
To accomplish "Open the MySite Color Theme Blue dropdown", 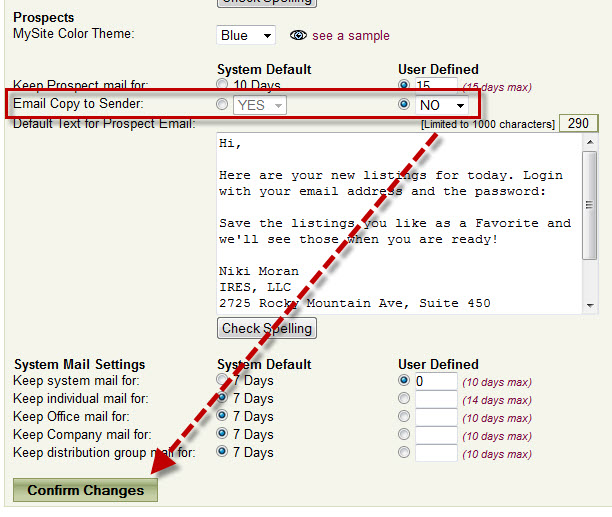I will 246,35.
